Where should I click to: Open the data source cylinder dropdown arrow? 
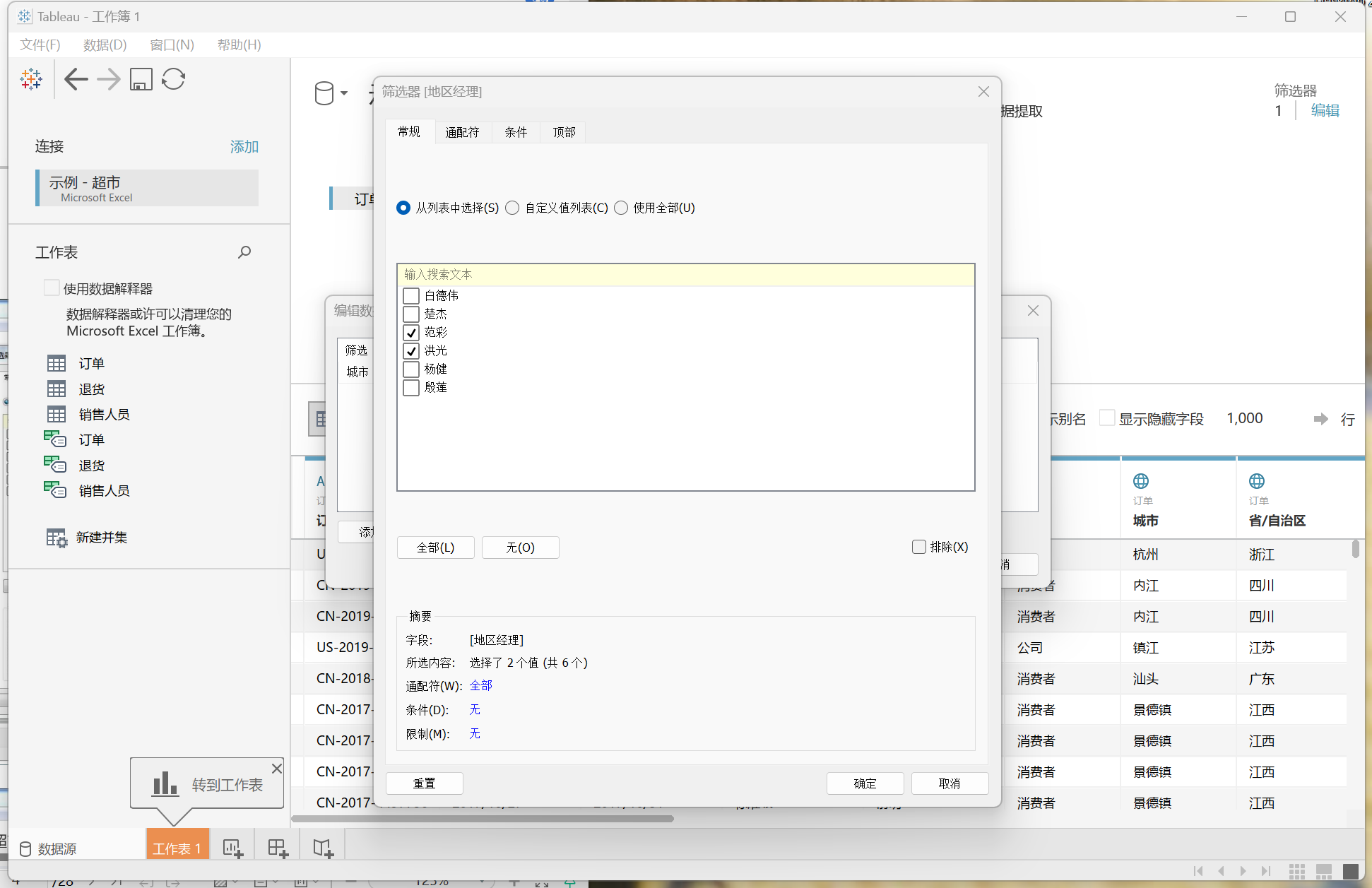pos(344,93)
